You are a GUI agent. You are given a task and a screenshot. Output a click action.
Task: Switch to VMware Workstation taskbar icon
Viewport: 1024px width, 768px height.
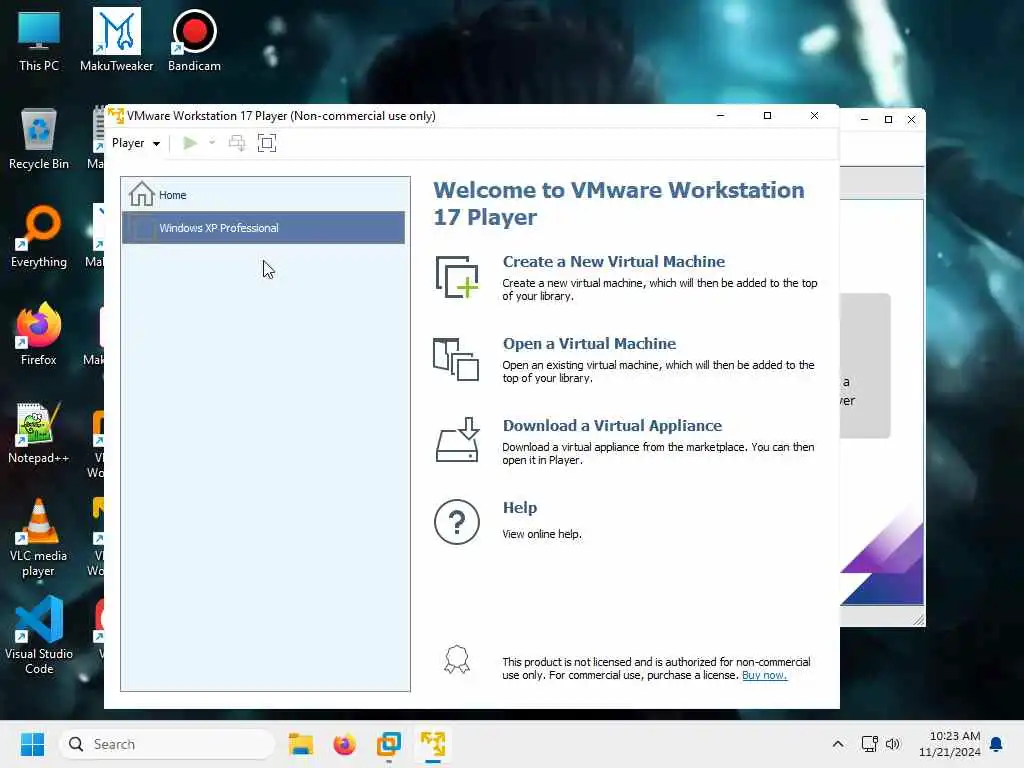click(x=389, y=744)
